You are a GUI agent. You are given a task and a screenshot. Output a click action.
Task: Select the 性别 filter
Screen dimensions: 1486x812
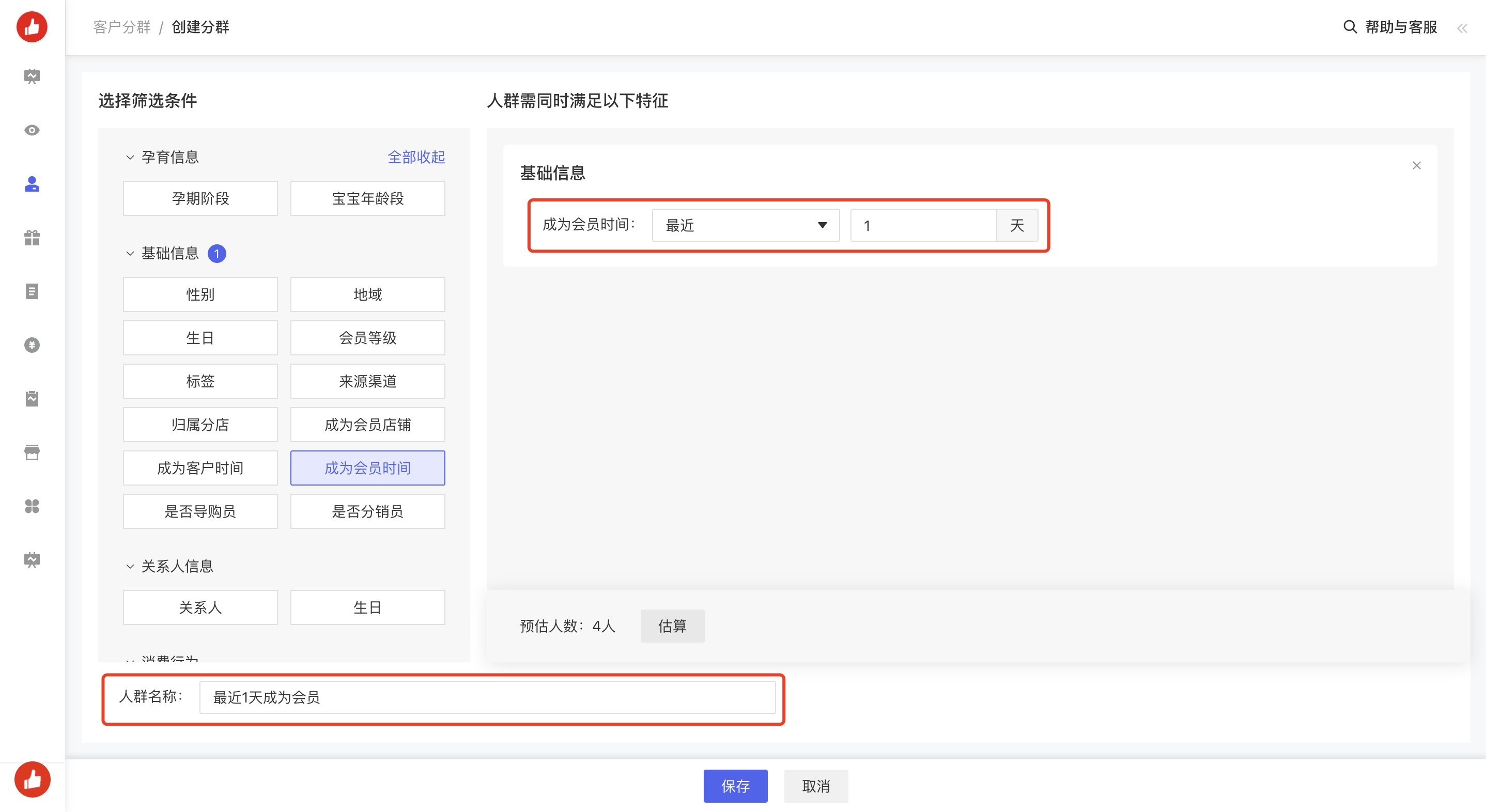click(x=200, y=294)
